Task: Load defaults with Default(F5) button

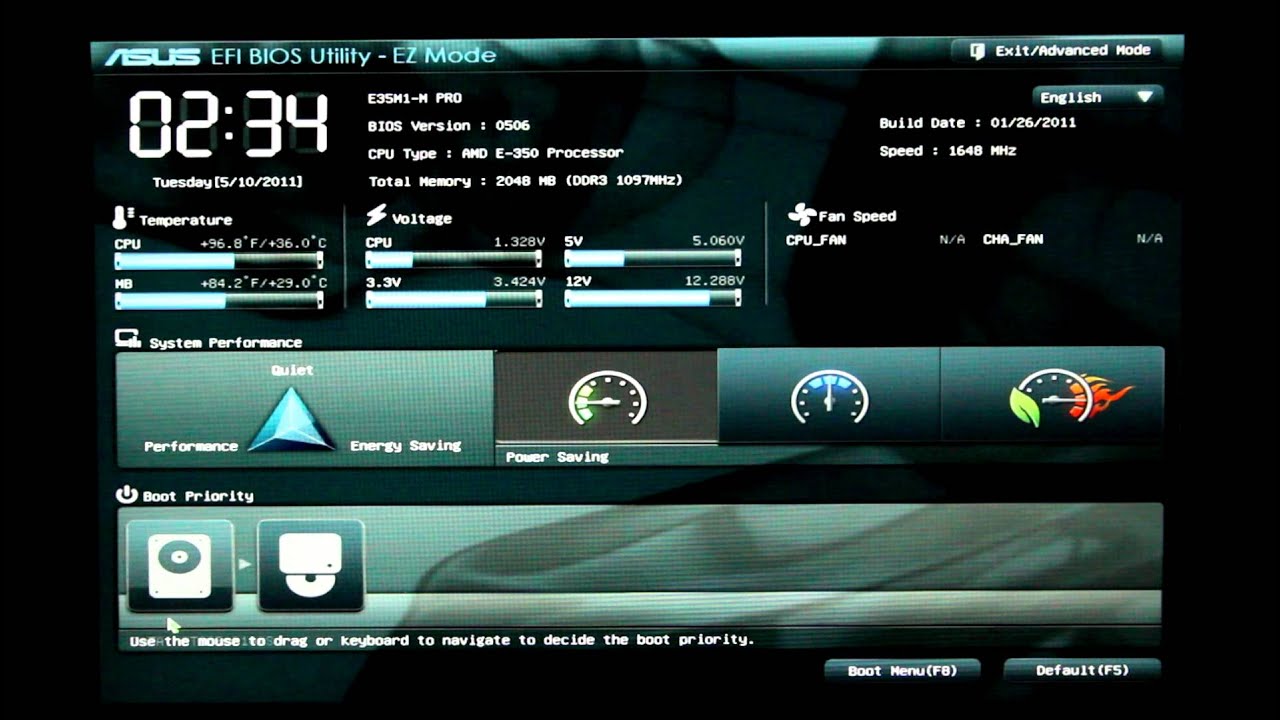Action: (1081, 670)
